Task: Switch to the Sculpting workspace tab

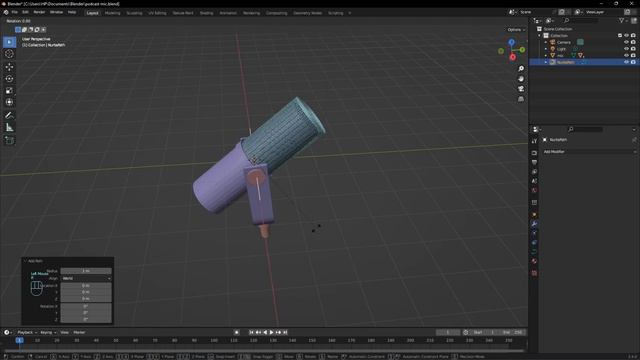Action: click(x=134, y=13)
